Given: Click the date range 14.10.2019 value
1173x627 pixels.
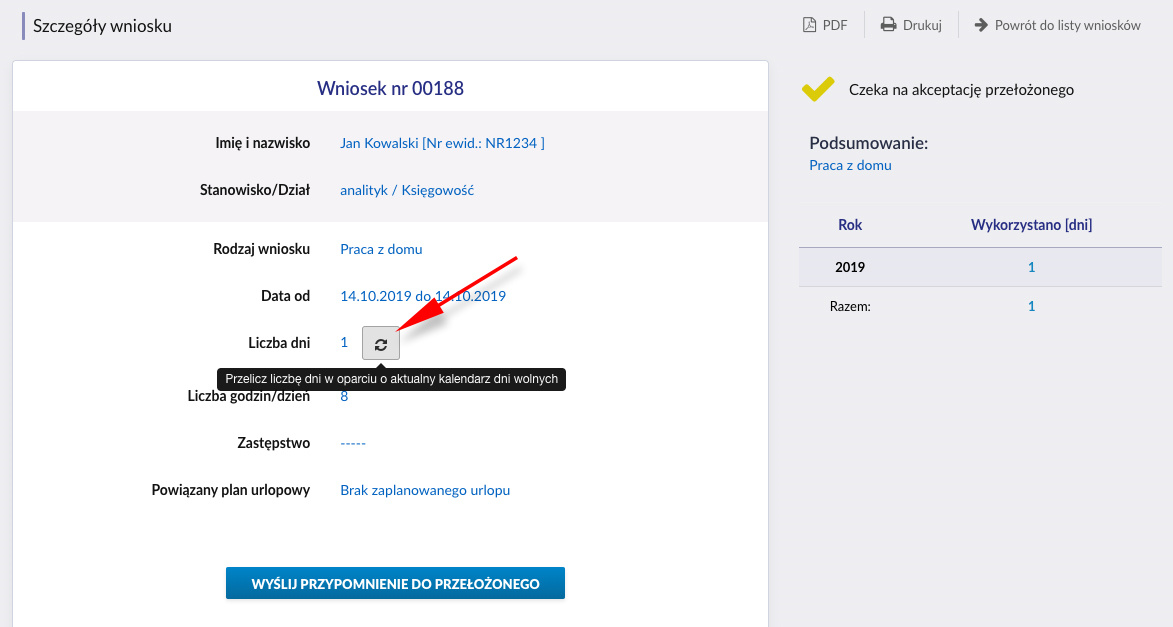Looking at the screenshot, I should point(423,296).
